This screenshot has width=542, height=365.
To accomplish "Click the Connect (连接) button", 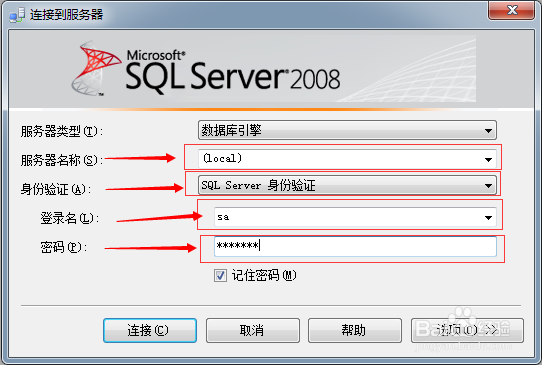I will [150, 330].
